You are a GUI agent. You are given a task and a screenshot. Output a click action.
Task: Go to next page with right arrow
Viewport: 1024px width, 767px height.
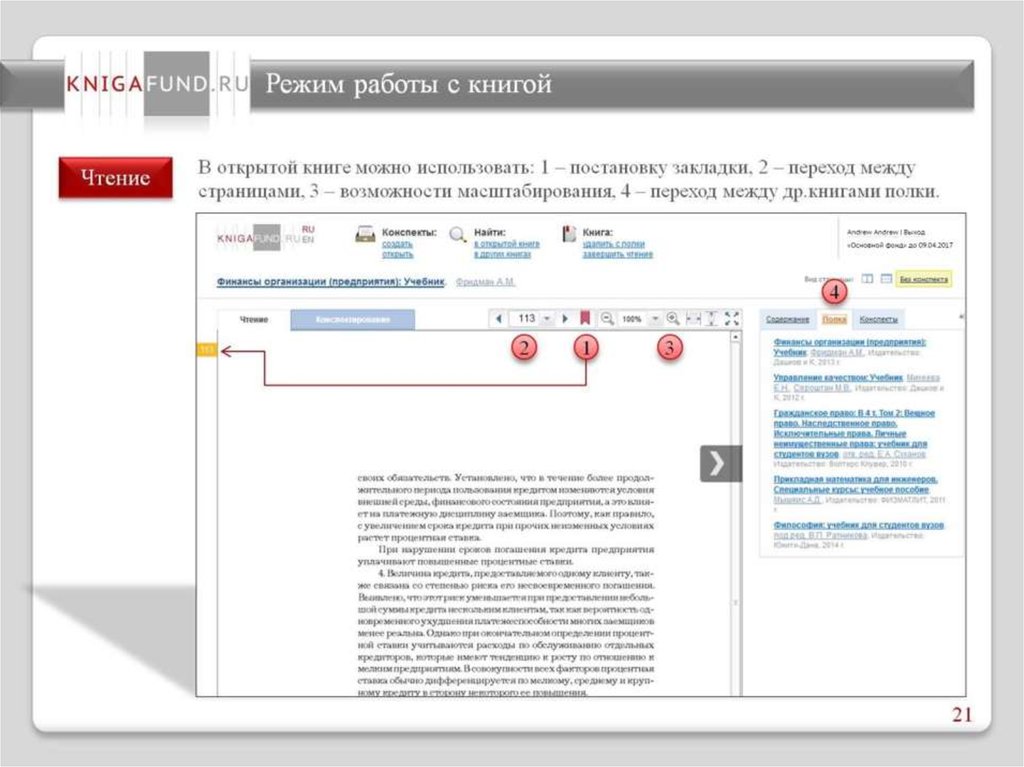coord(566,319)
